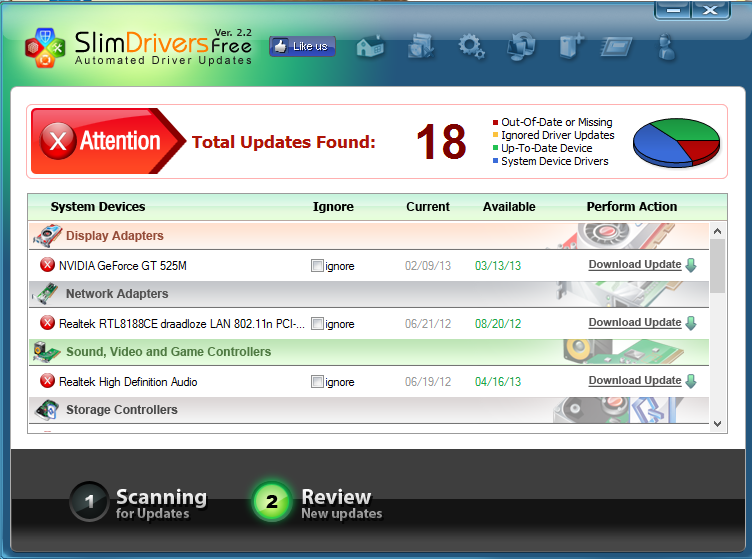Image resolution: width=752 pixels, height=559 pixels.
Task: Click the driver status pie chart
Action: click(x=676, y=143)
